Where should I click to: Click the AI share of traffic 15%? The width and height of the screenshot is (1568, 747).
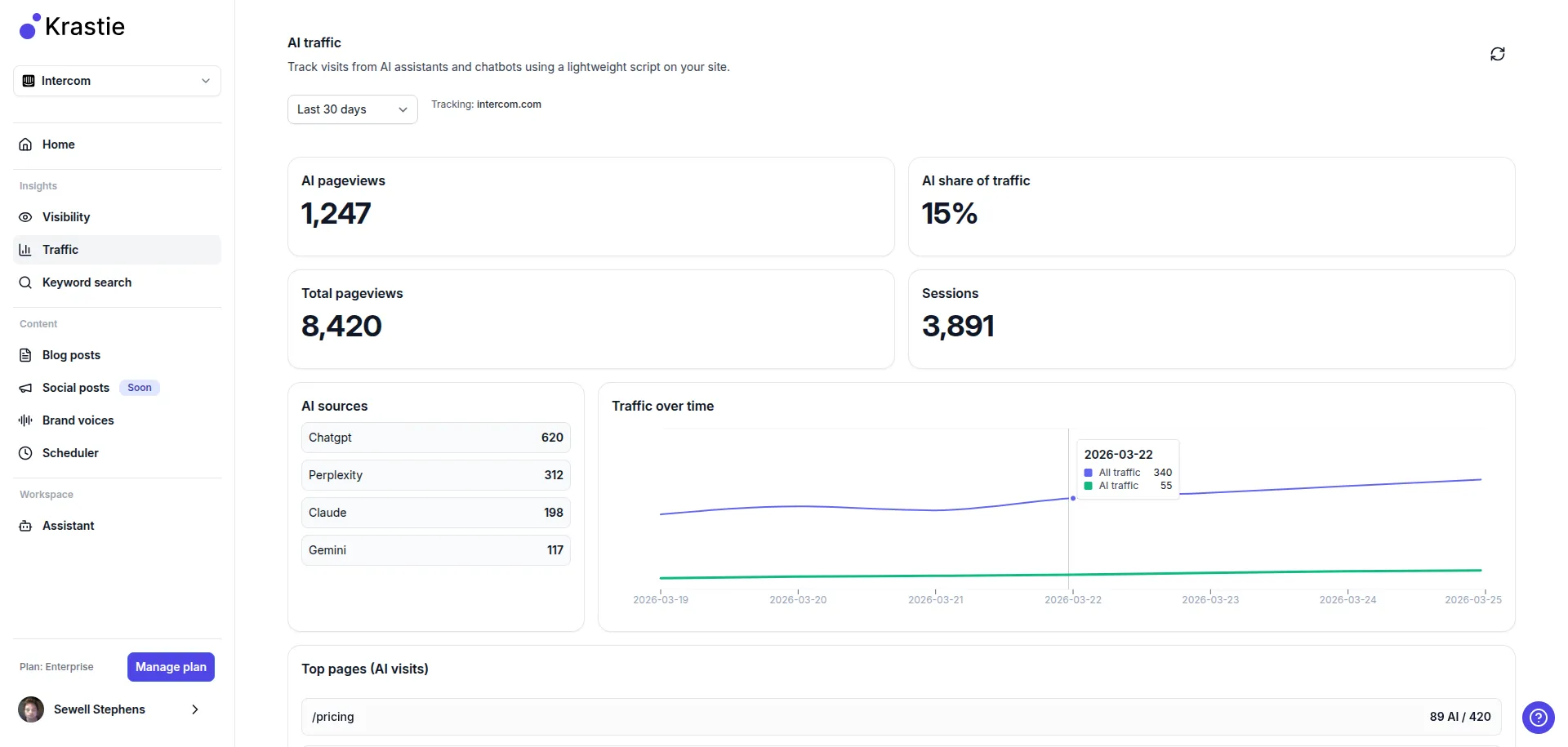(x=949, y=214)
